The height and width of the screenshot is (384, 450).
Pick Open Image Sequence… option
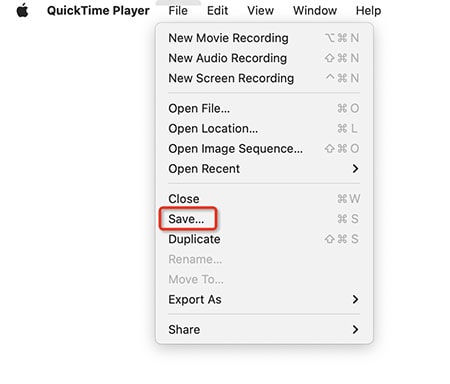coord(264,149)
